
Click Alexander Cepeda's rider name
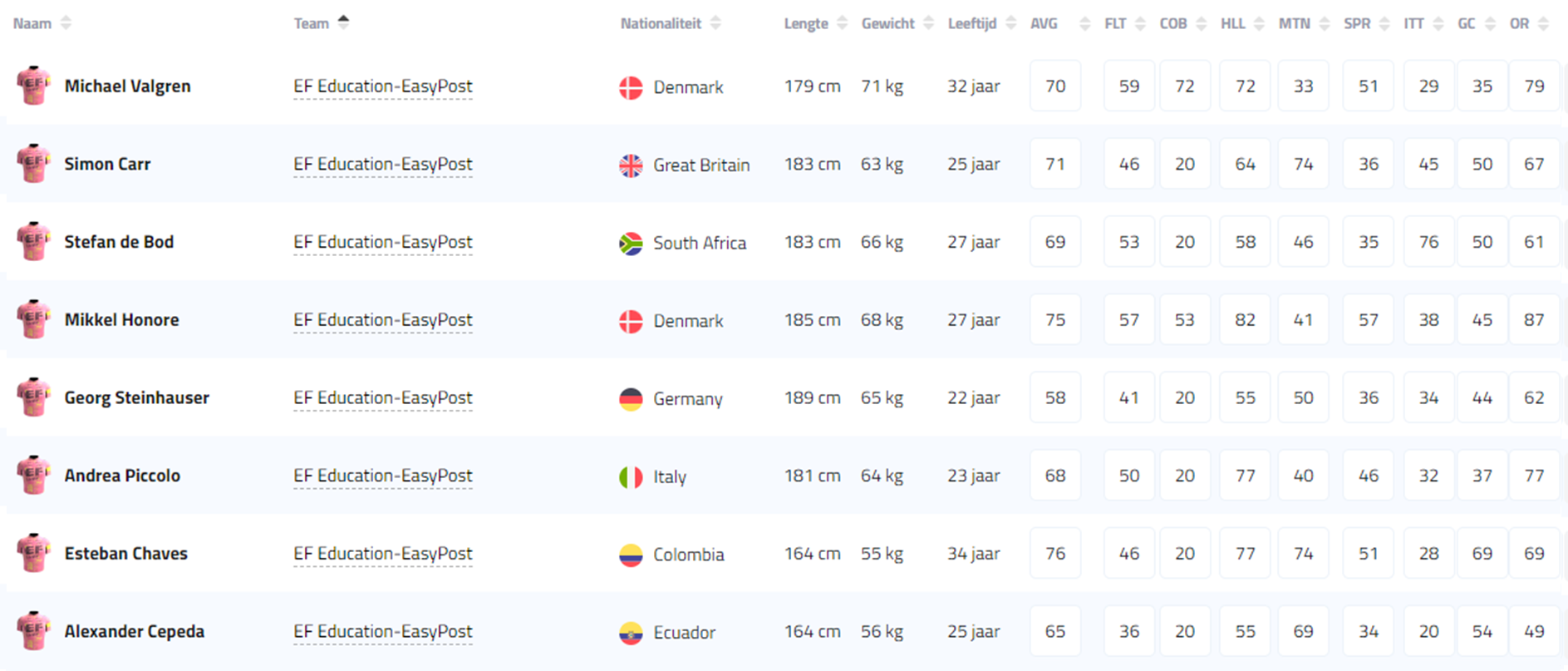pyautogui.click(x=135, y=631)
